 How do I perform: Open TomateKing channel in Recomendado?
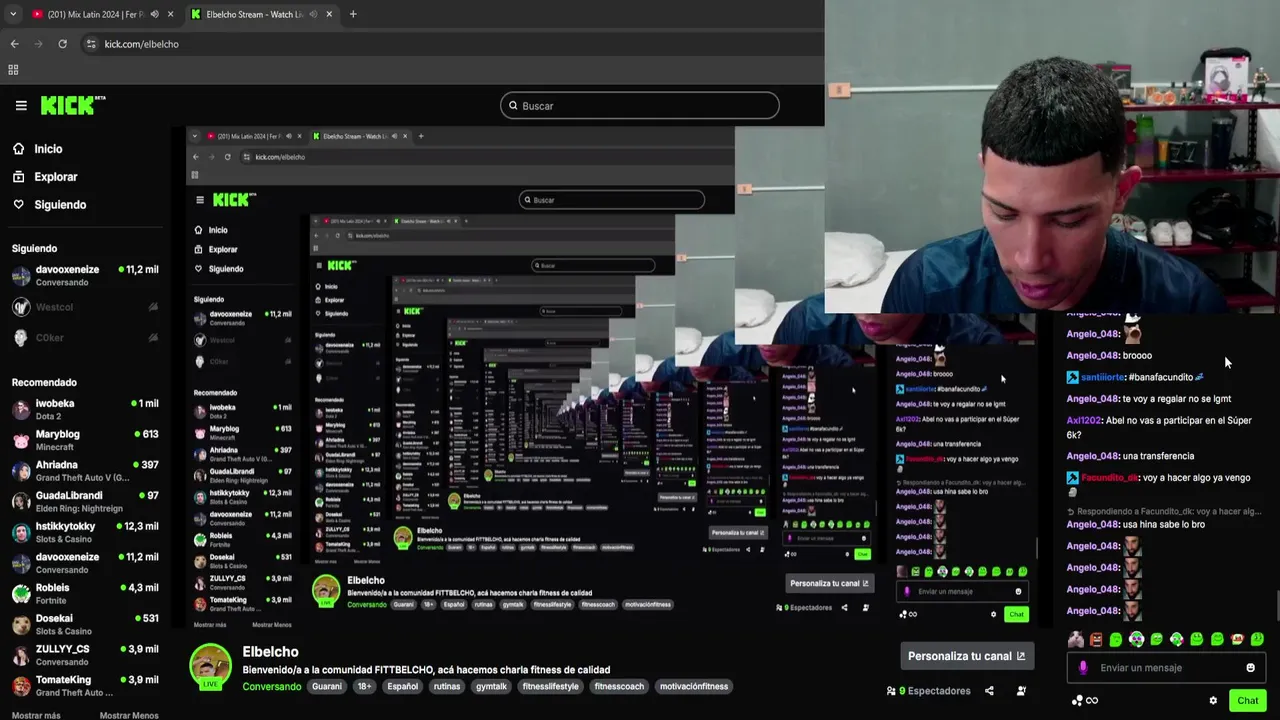[85, 686]
